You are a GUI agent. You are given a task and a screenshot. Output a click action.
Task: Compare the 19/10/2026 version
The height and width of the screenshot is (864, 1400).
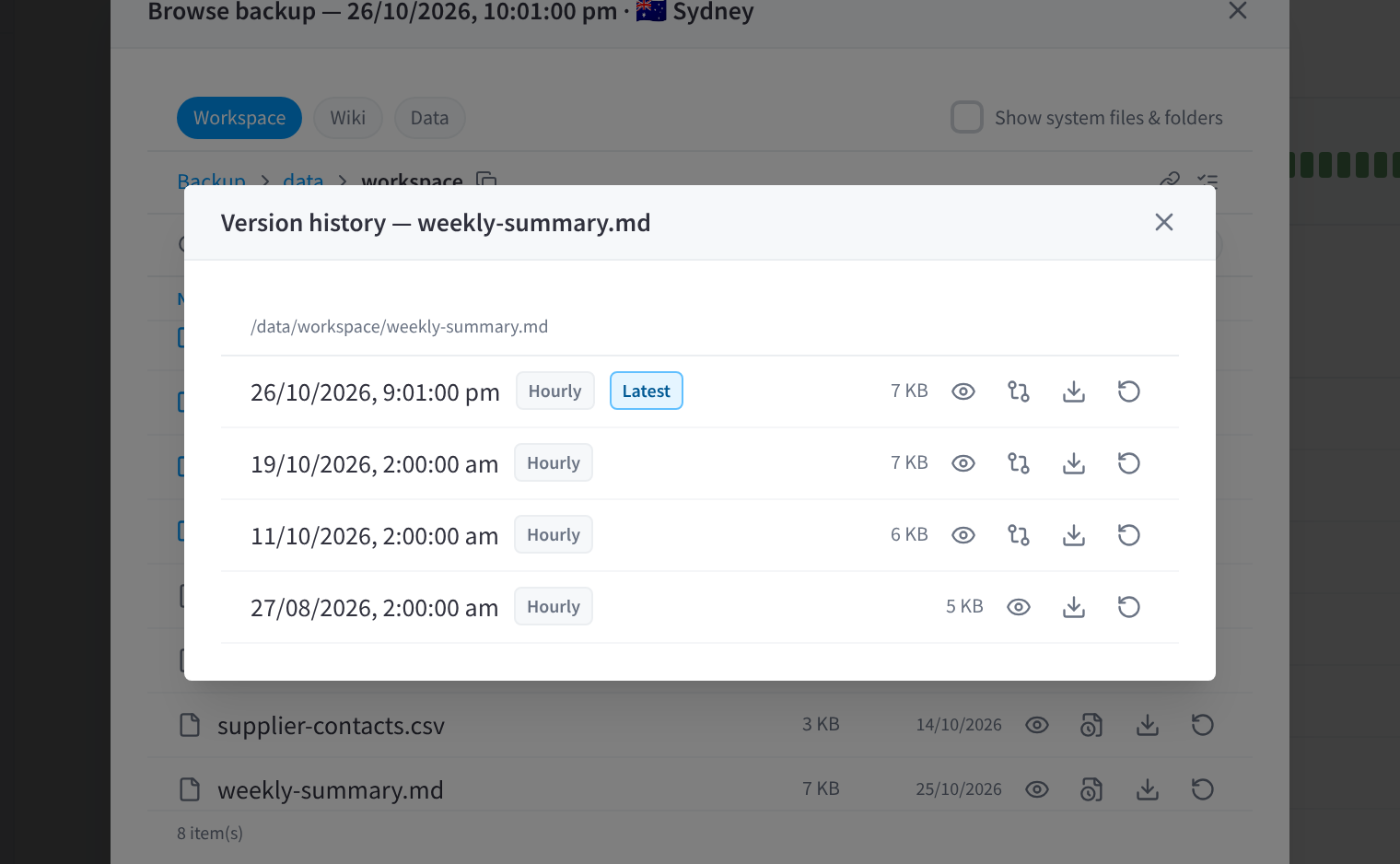coord(1019,463)
